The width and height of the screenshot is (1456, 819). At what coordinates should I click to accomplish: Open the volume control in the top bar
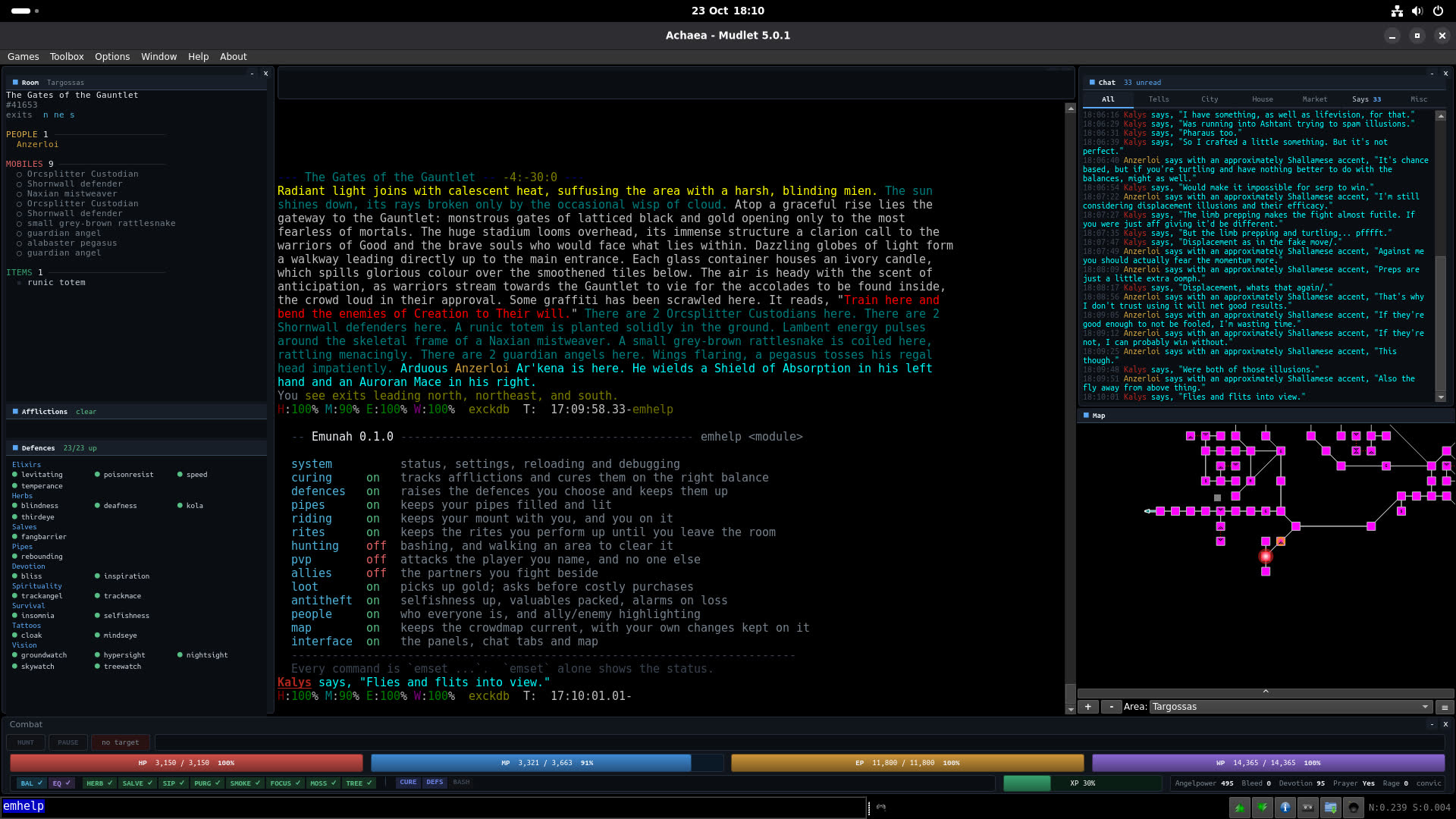click(x=1417, y=11)
